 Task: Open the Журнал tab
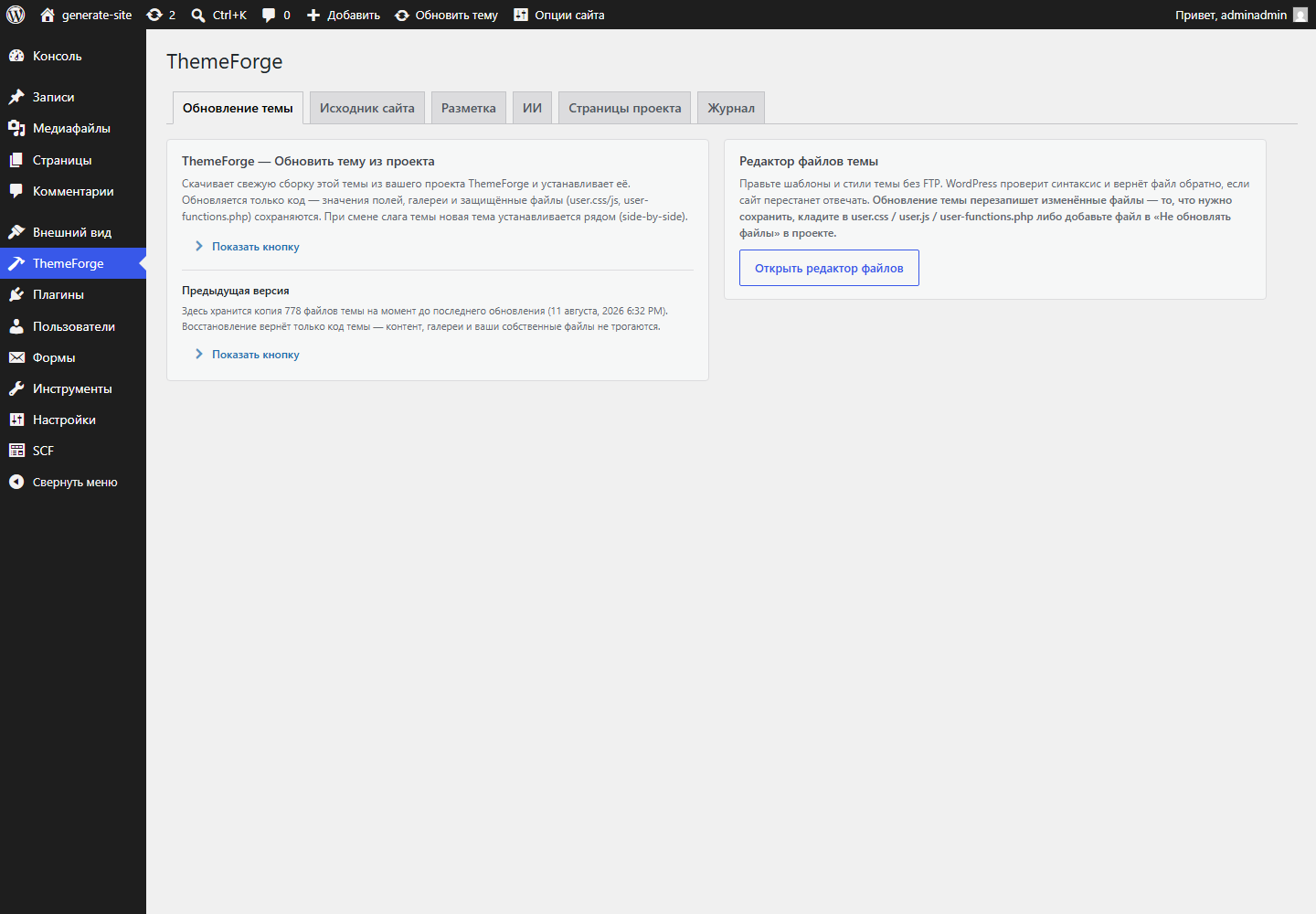pyautogui.click(x=731, y=108)
